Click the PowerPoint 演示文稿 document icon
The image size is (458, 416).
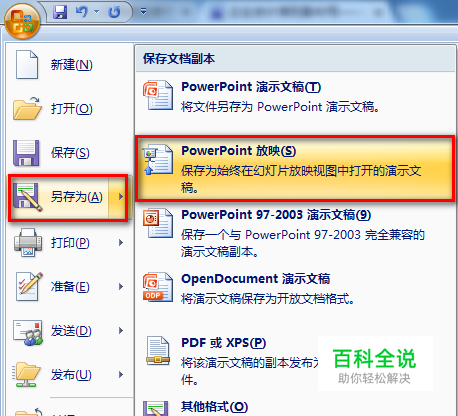click(x=158, y=96)
